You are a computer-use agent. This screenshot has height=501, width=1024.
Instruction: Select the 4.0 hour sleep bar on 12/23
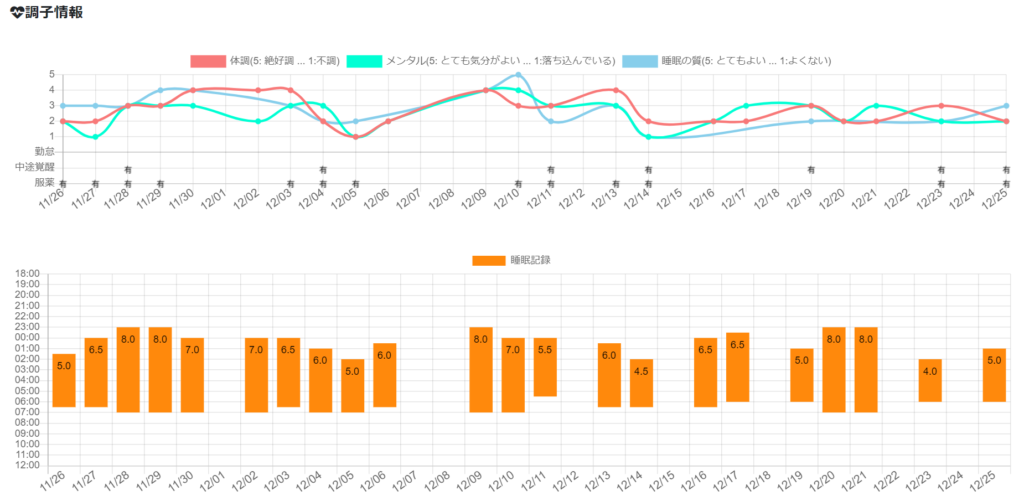coord(930,380)
